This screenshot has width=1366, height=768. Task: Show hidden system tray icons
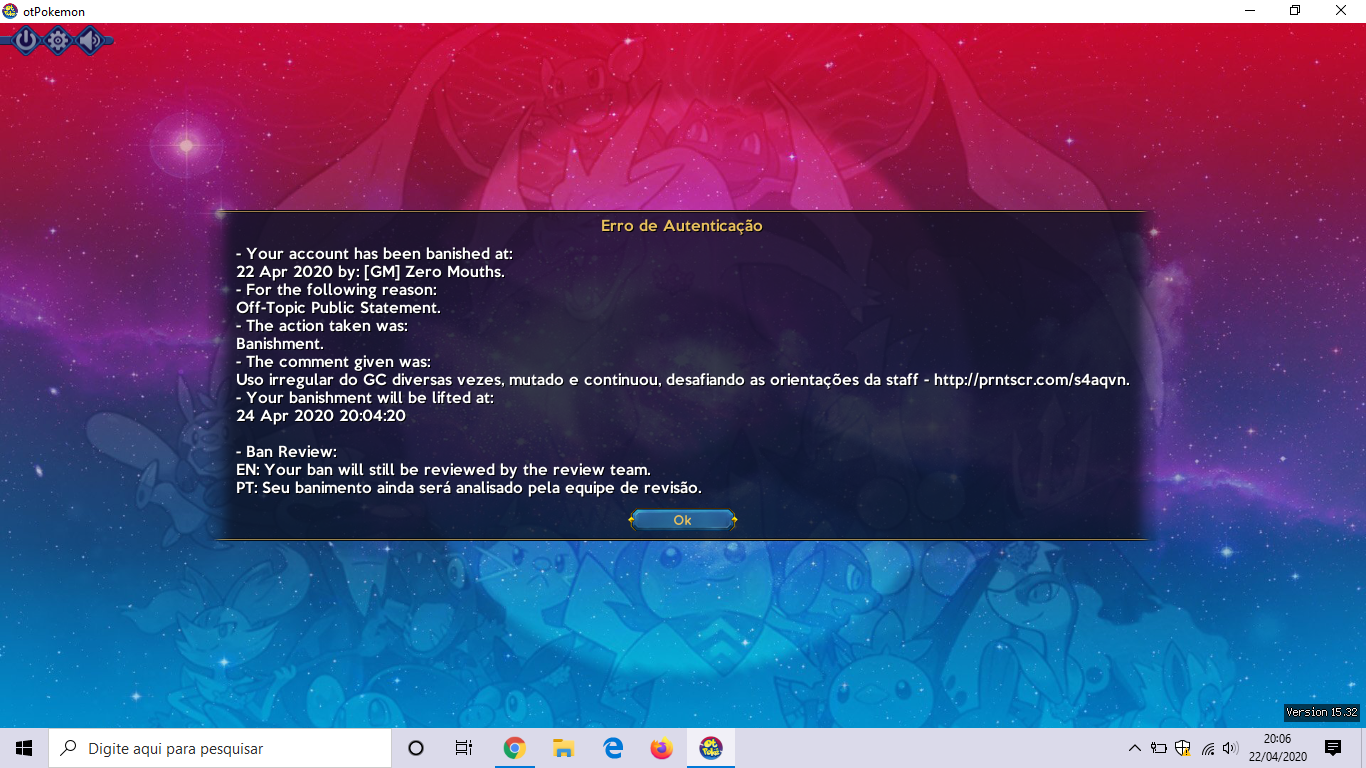click(1134, 748)
